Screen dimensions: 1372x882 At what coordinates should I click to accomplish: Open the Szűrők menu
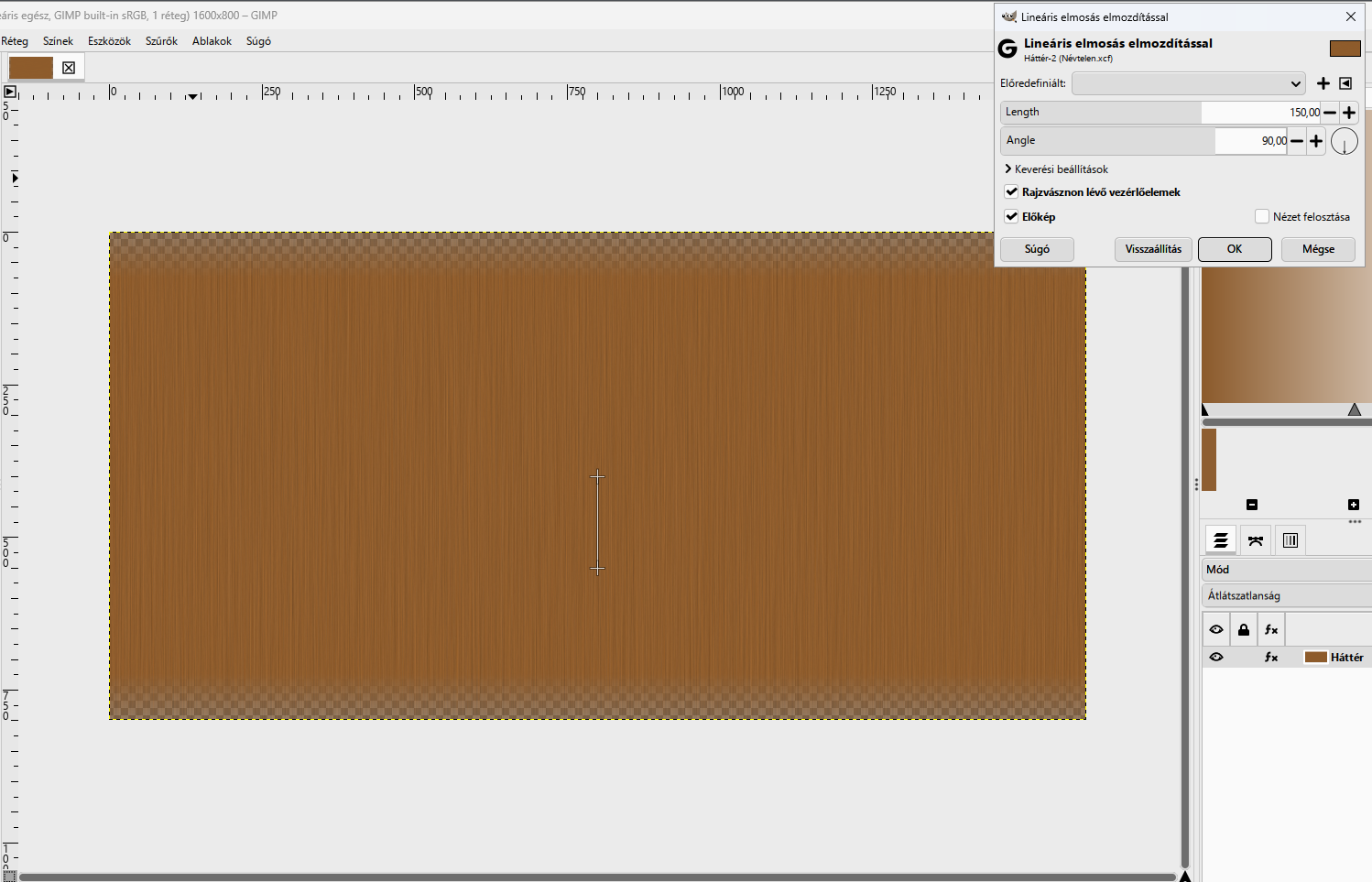pyautogui.click(x=161, y=41)
